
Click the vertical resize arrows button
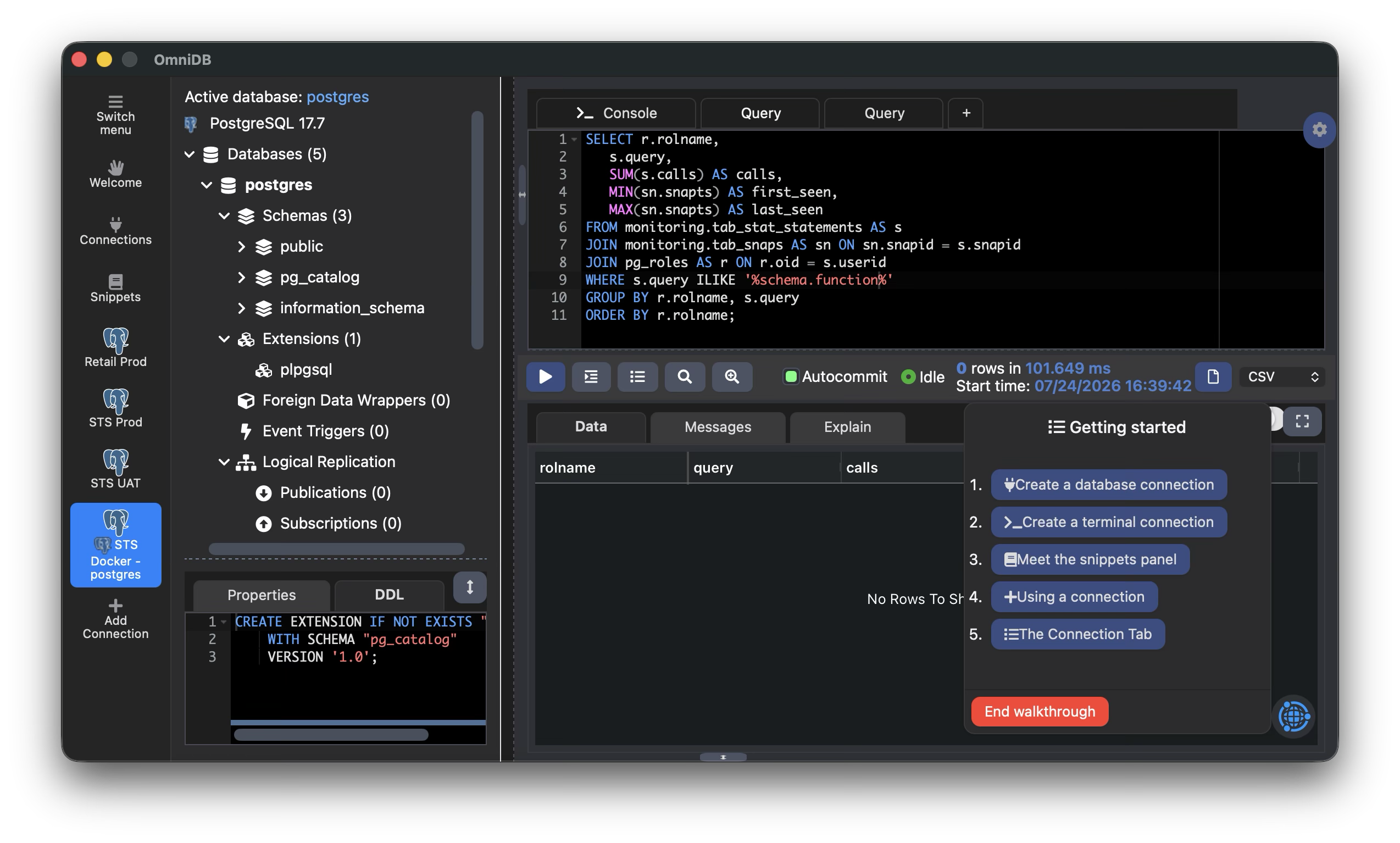click(469, 586)
